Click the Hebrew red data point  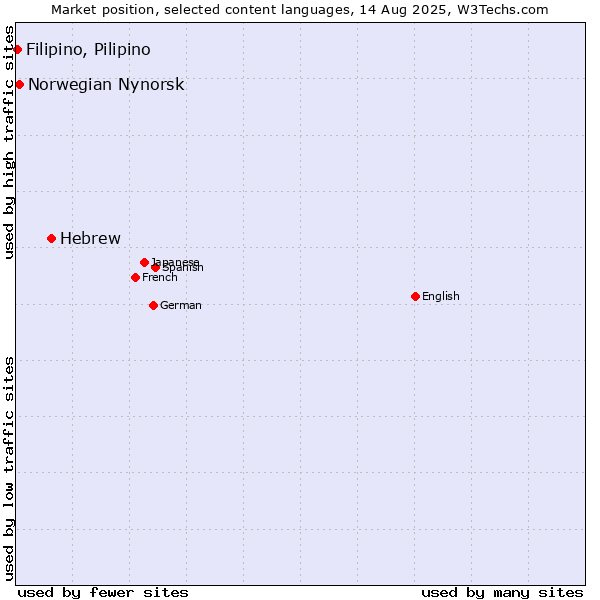tap(52, 239)
